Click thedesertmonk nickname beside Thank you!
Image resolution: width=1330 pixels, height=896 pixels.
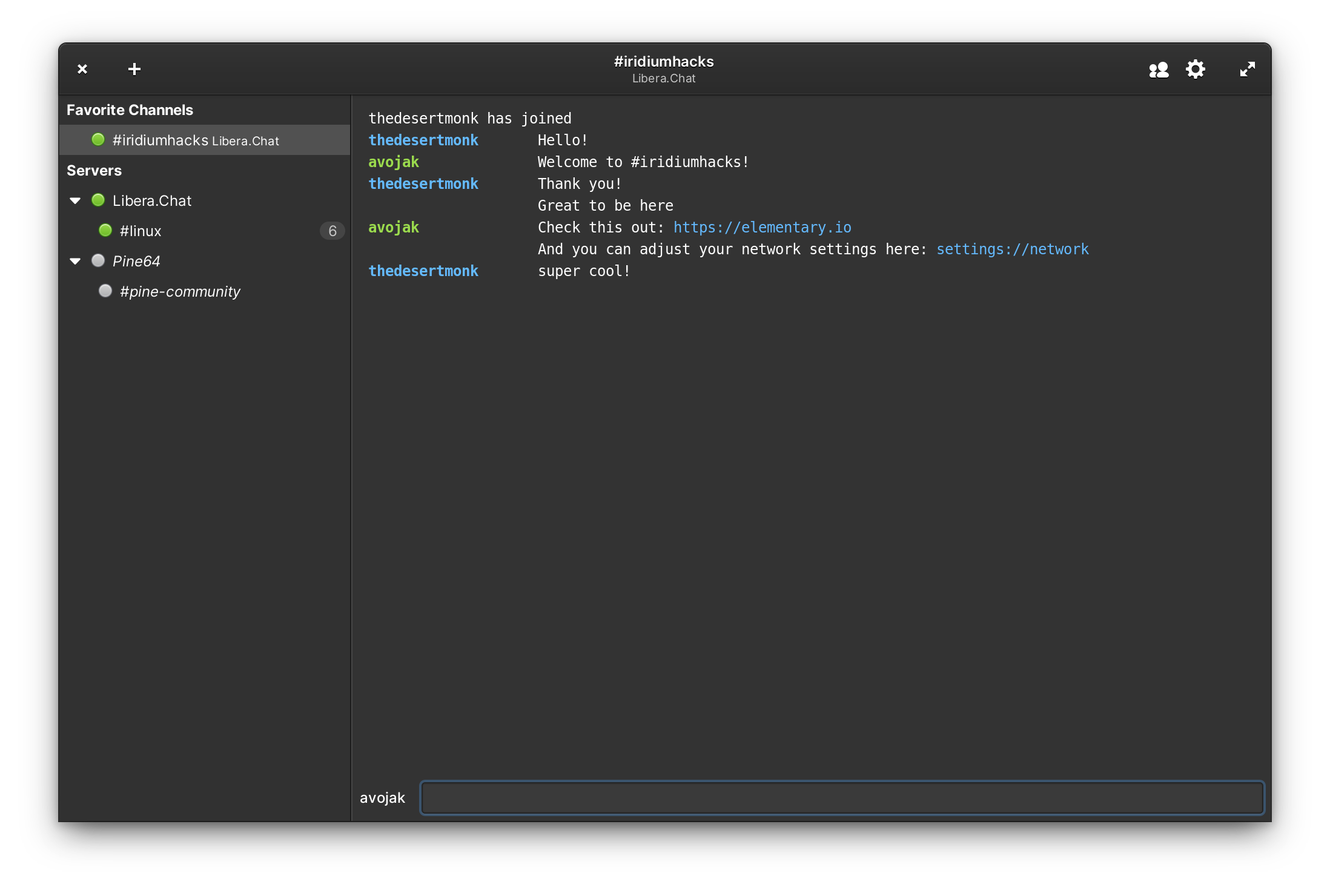423,183
